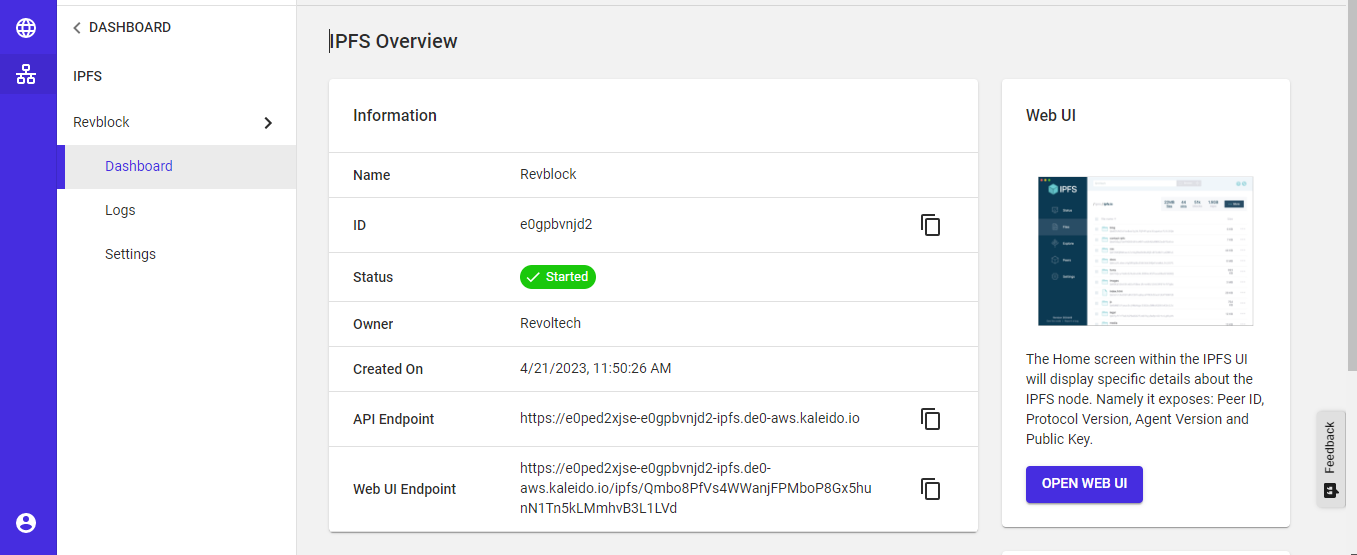Image resolution: width=1357 pixels, height=555 pixels.
Task: Click the Status row label
Action: [373, 277]
